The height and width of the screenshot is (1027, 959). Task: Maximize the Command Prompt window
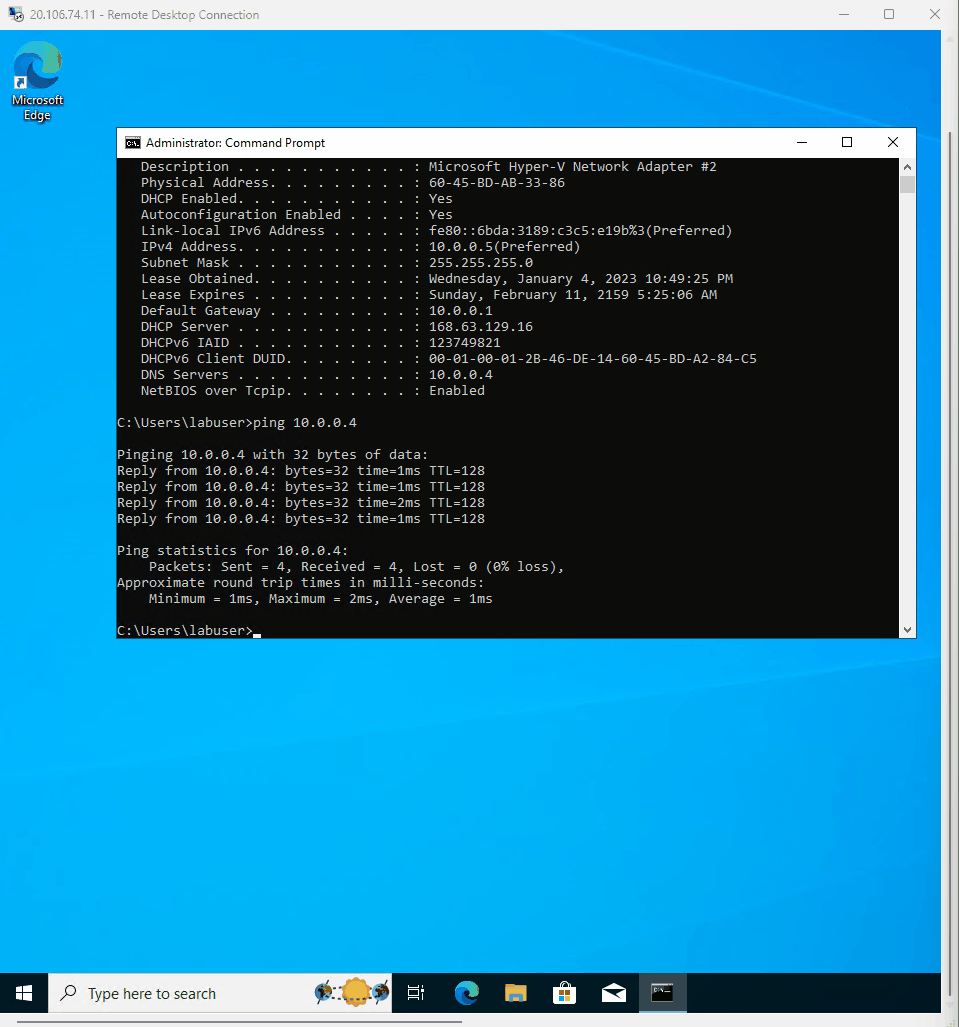coord(847,142)
